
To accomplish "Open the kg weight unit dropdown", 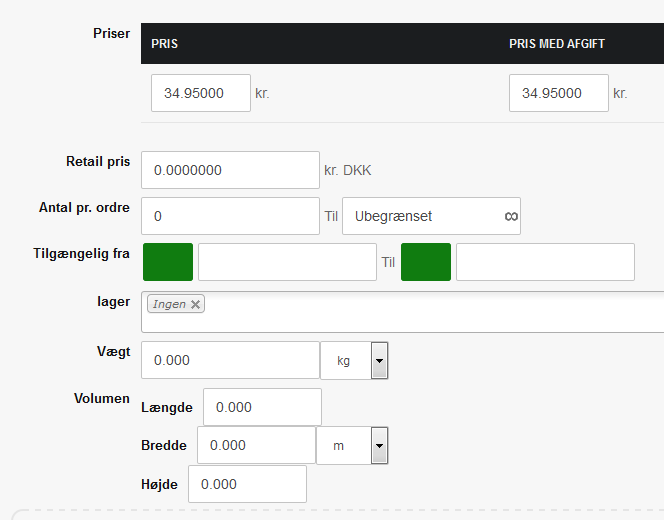I will pos(354,361).
